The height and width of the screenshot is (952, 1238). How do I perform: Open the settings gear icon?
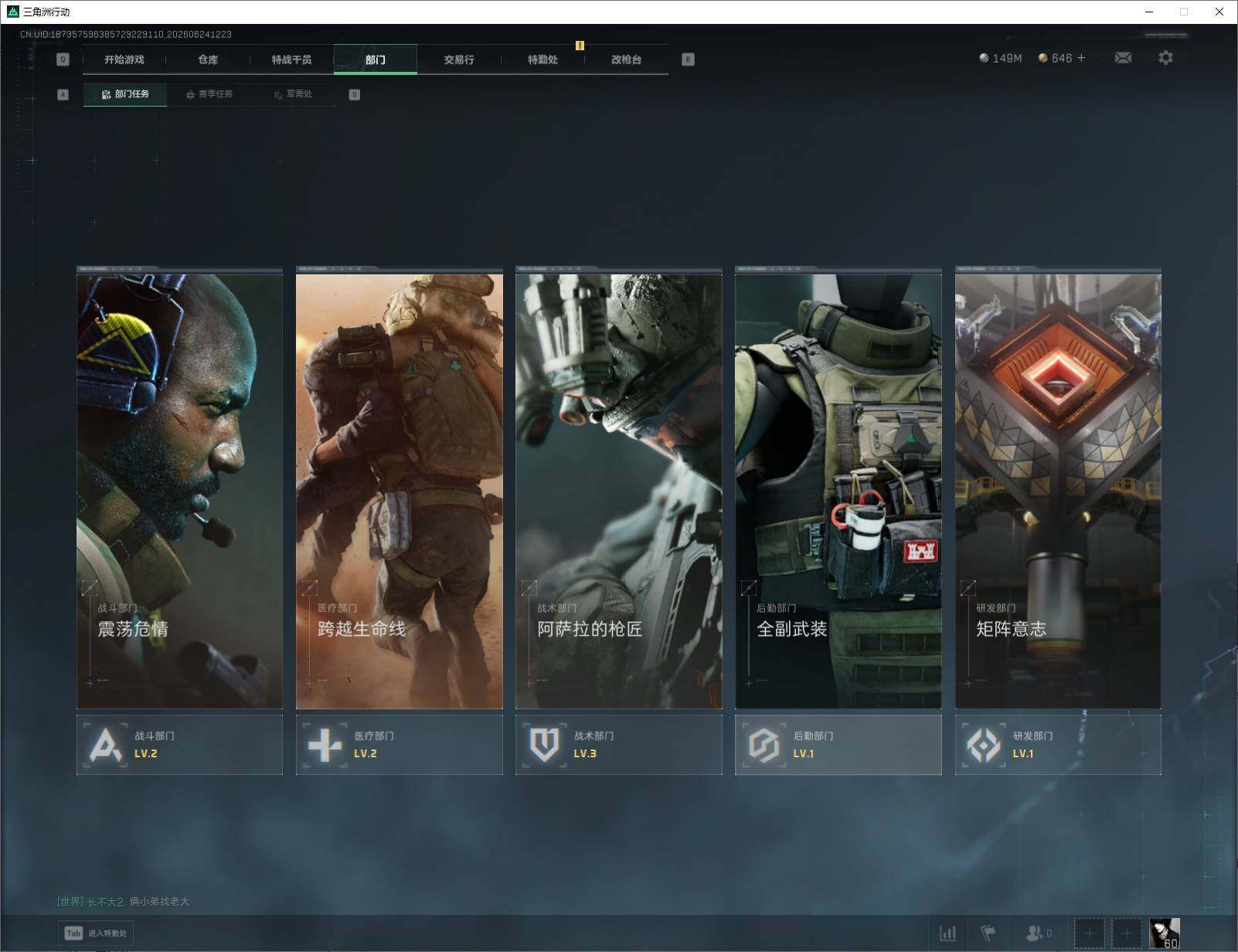(1165, 58)
